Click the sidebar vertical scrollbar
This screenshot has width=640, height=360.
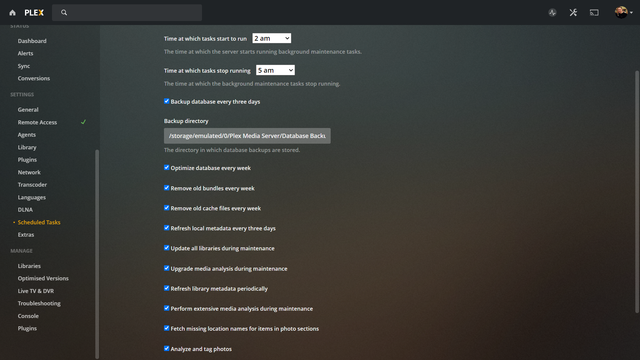click(97, 254)
